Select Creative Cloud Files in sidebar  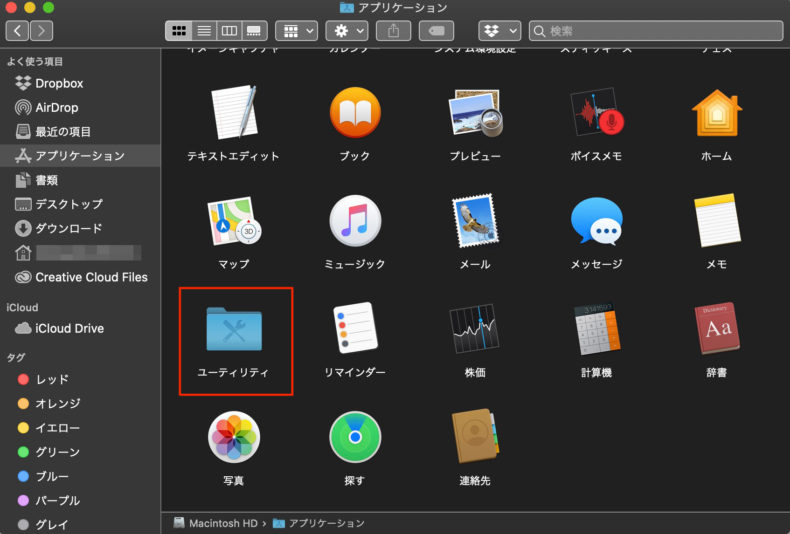point(81,277)
